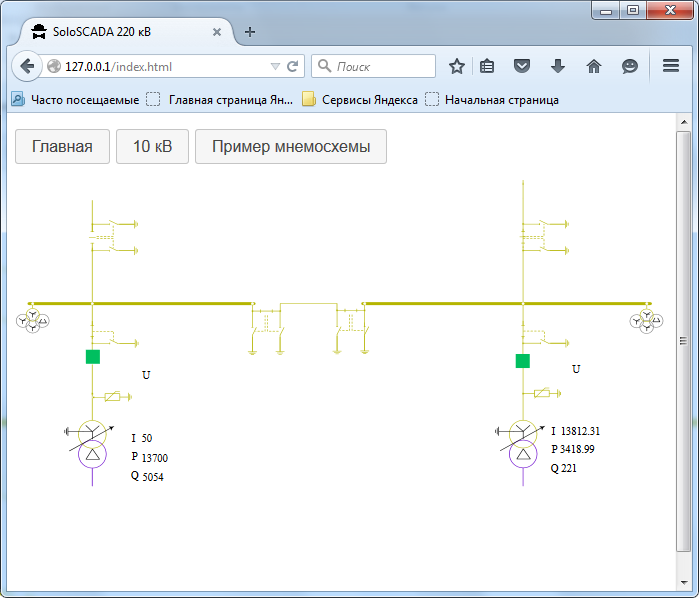
Task: Open Часто посещаемые bookmarks folder
Action: (x=75, y=99)
